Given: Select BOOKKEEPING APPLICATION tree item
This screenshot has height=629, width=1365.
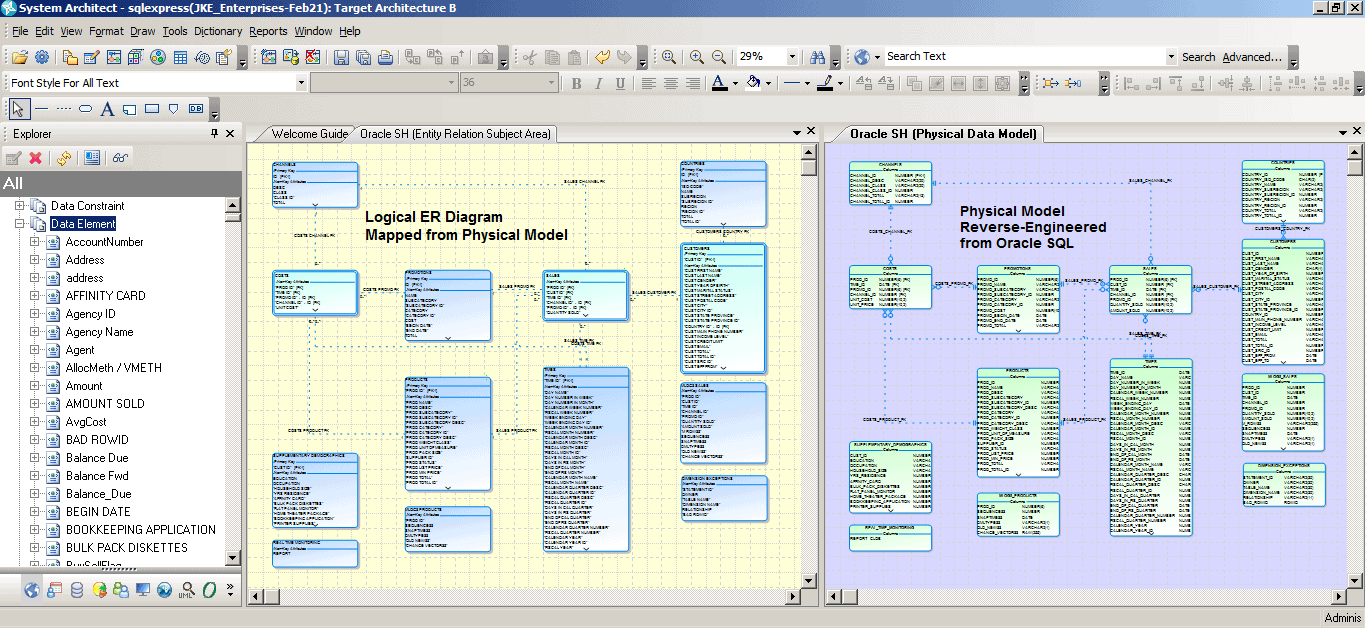Looking at the screenshot, I should tap(140, 530).
